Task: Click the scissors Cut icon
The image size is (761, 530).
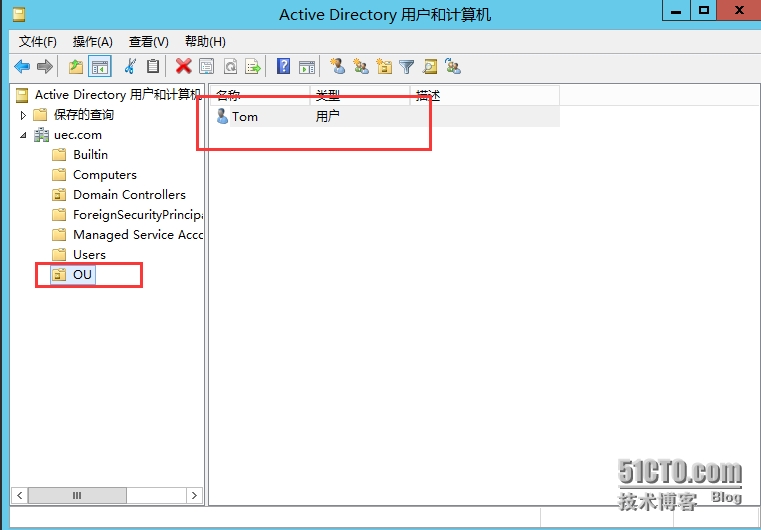Action: pos(130,66)
